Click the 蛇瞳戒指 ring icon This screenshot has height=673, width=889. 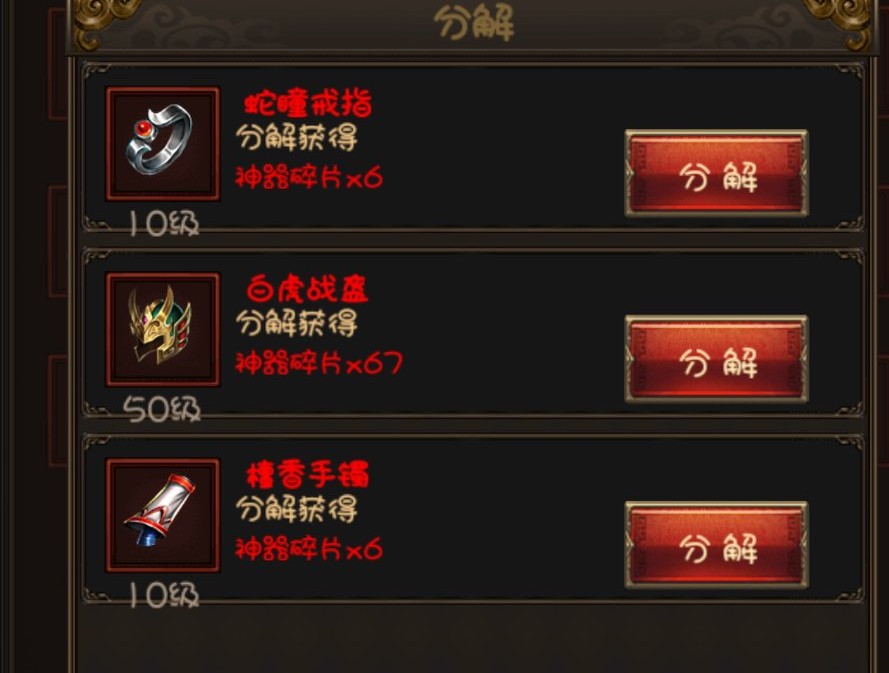click(x=163, y=143)
